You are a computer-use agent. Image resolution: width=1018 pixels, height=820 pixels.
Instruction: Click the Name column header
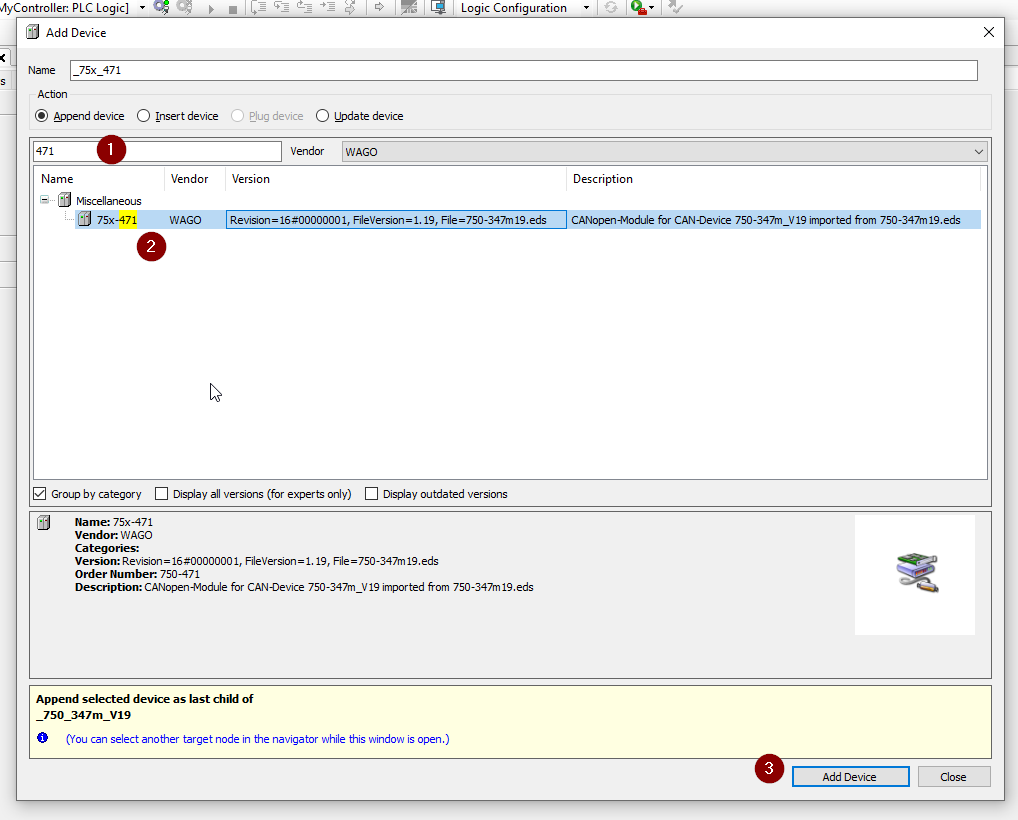(99, 179)
